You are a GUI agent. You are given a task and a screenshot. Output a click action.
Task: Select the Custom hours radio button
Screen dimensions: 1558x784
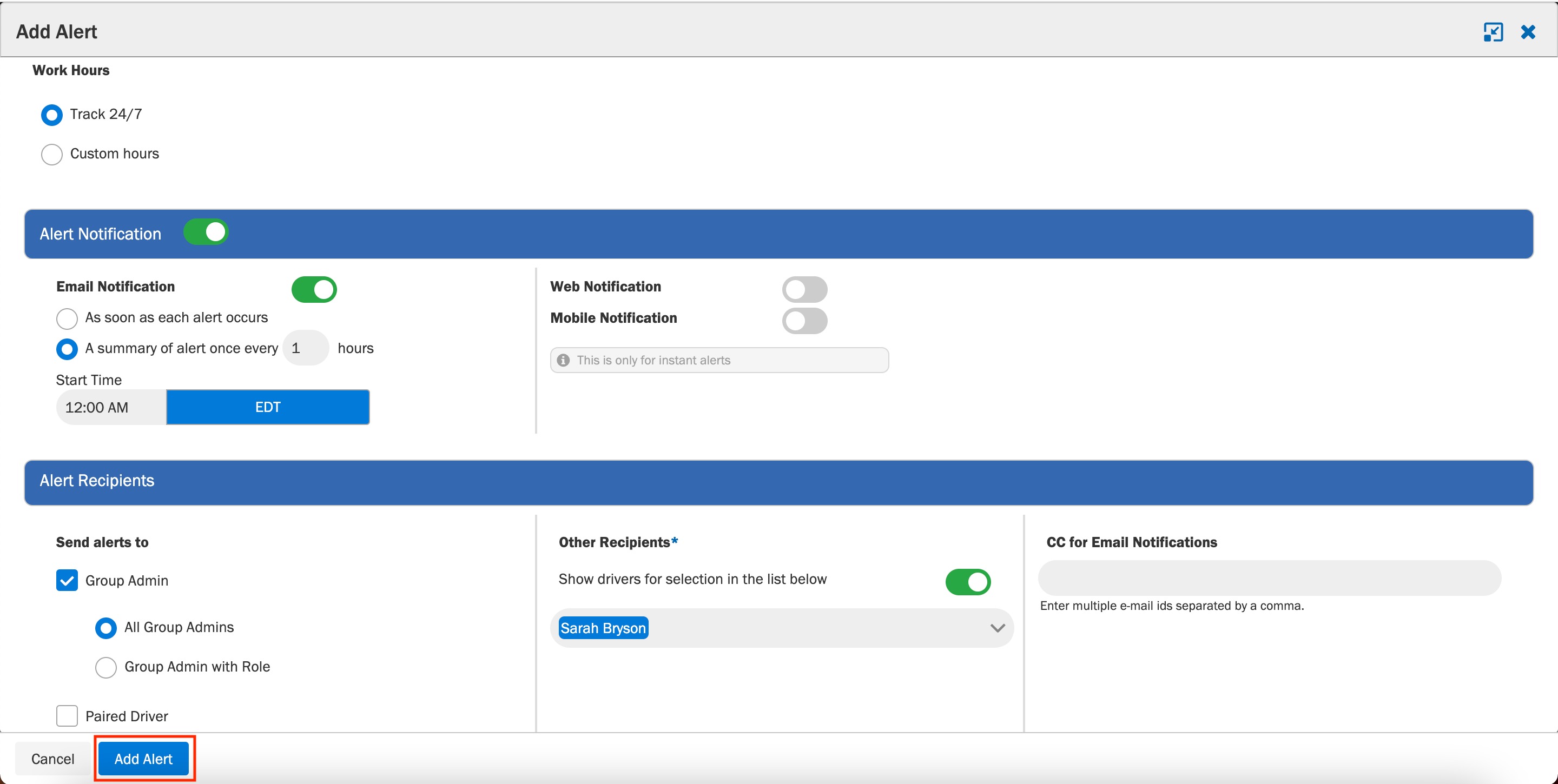pyautogui.click(x=52, y=154)
